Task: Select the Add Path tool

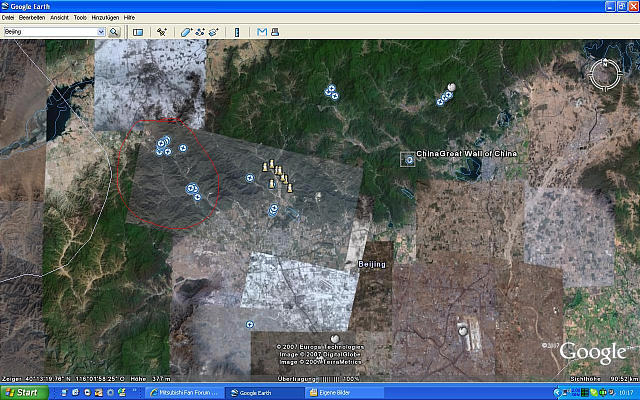Action: click(x=200, y=32)
